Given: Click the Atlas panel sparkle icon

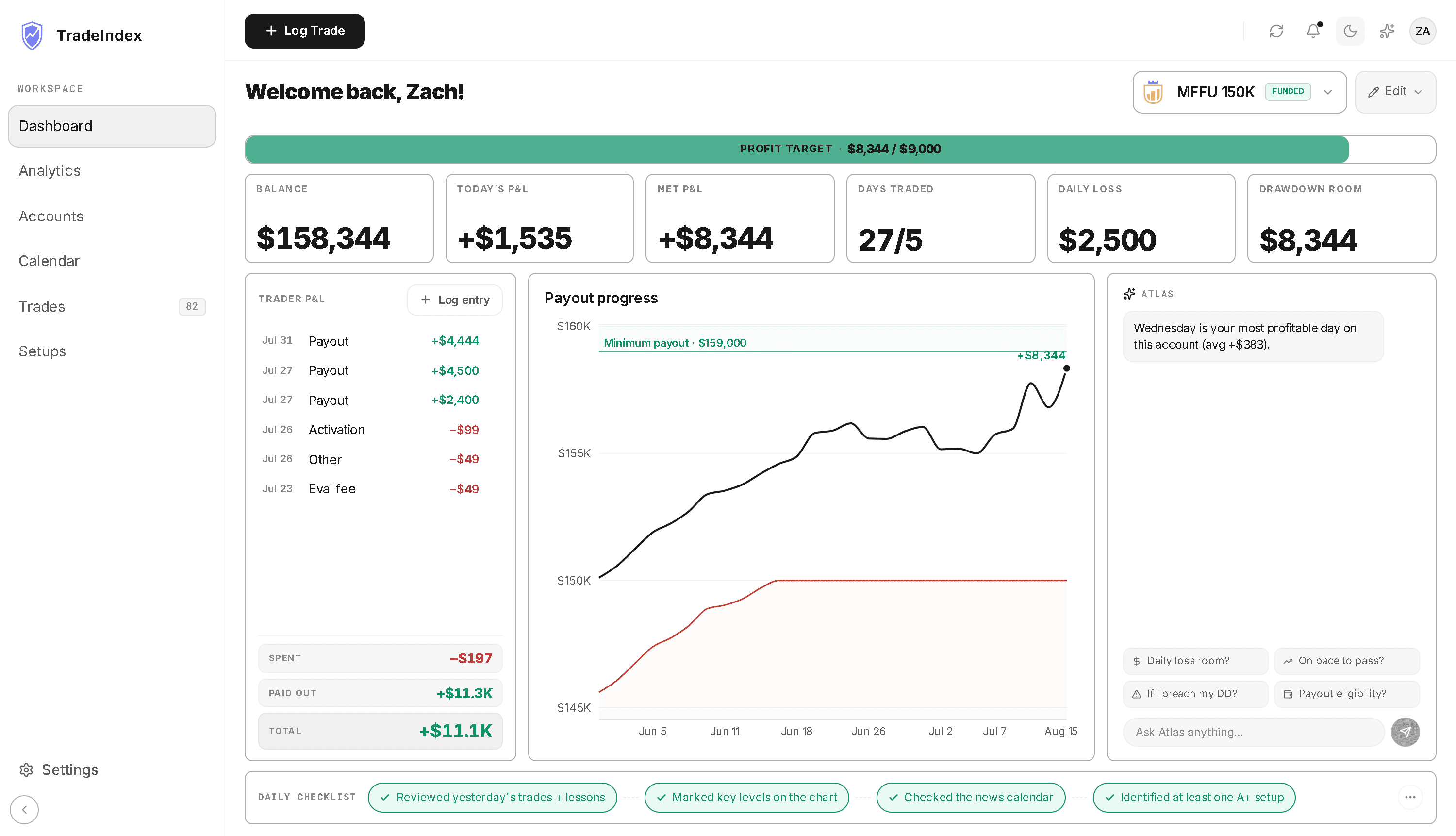Looking at the screenshot, I should point(1129,294).
